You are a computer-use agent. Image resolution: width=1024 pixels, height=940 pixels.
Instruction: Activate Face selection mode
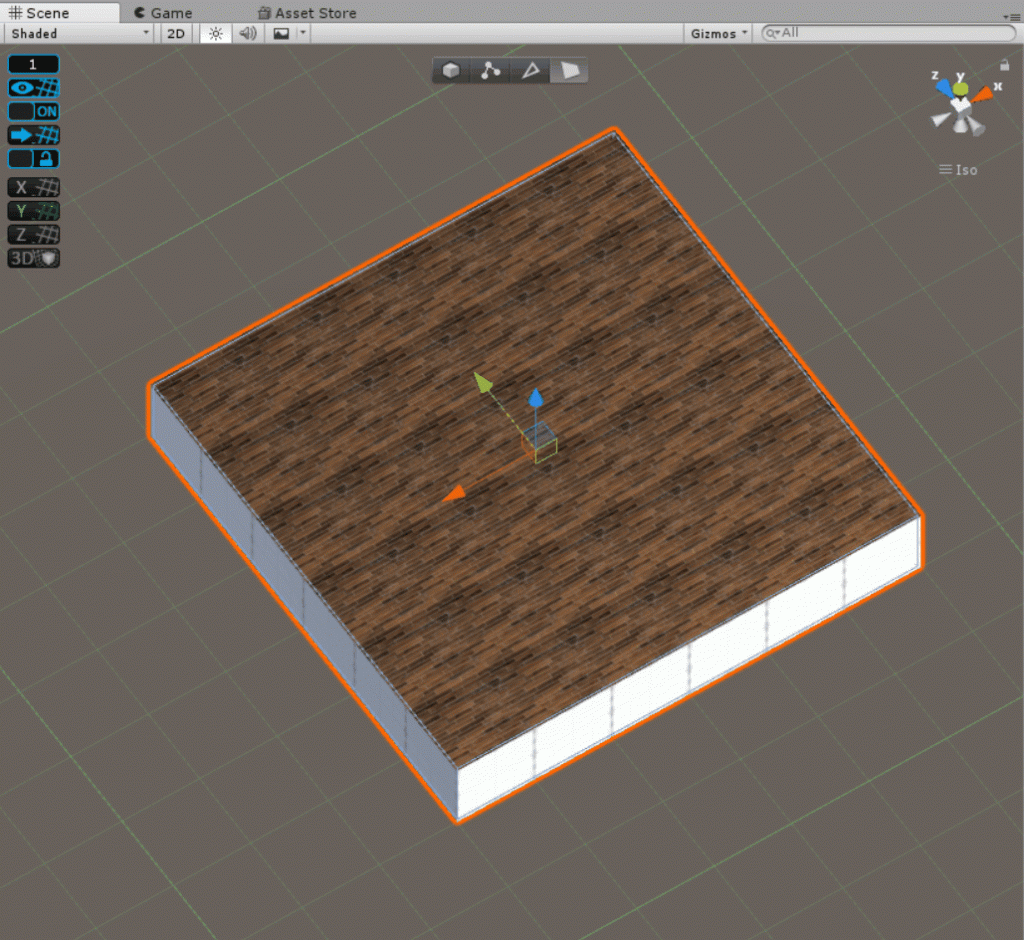point(569,71)
